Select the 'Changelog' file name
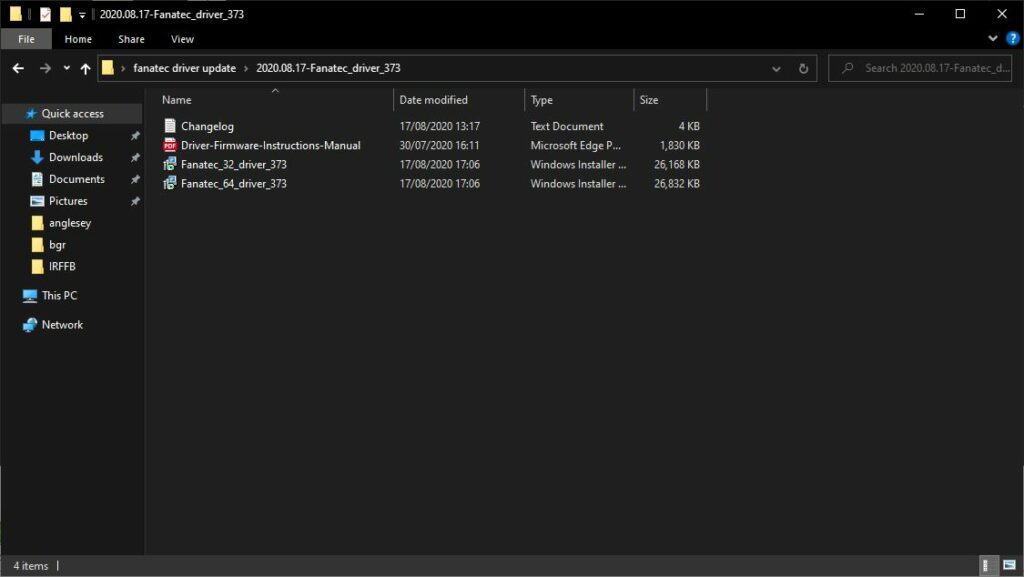This screenshot has height=577, width=1024. 207,126
